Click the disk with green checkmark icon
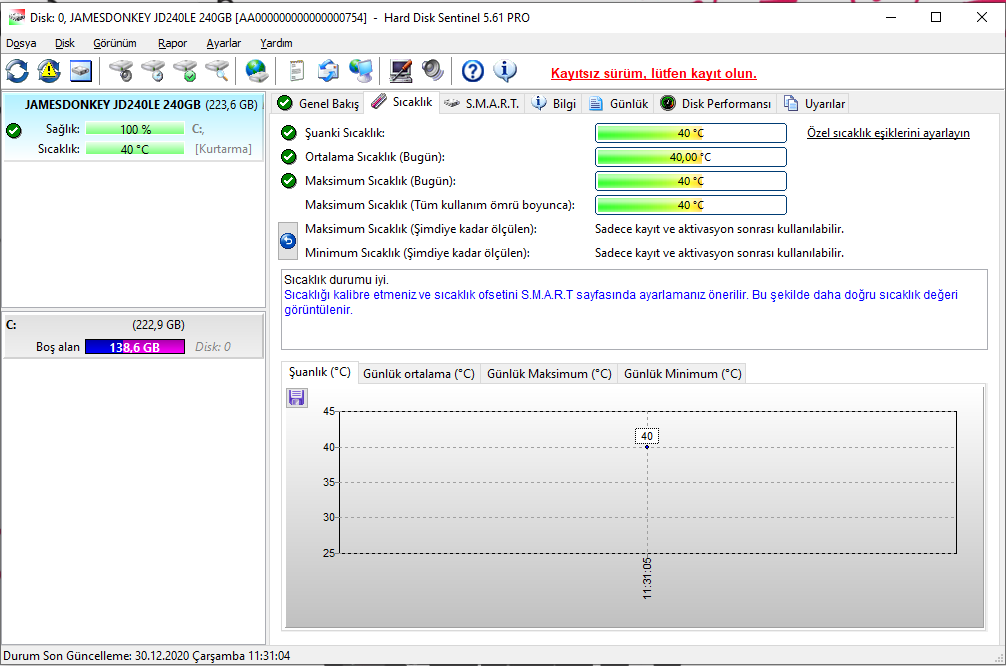Image resolution: width=1006 pixels, height=666 pixels. (x=185, y=71)
